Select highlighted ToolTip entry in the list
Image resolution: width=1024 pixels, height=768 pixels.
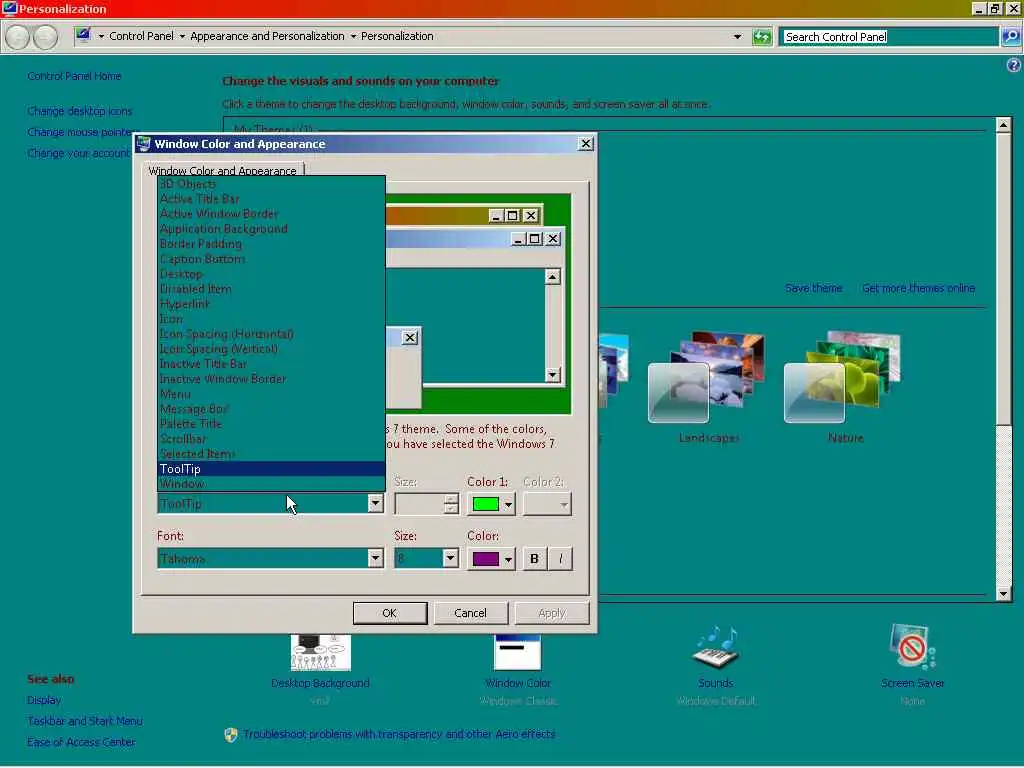271,469
